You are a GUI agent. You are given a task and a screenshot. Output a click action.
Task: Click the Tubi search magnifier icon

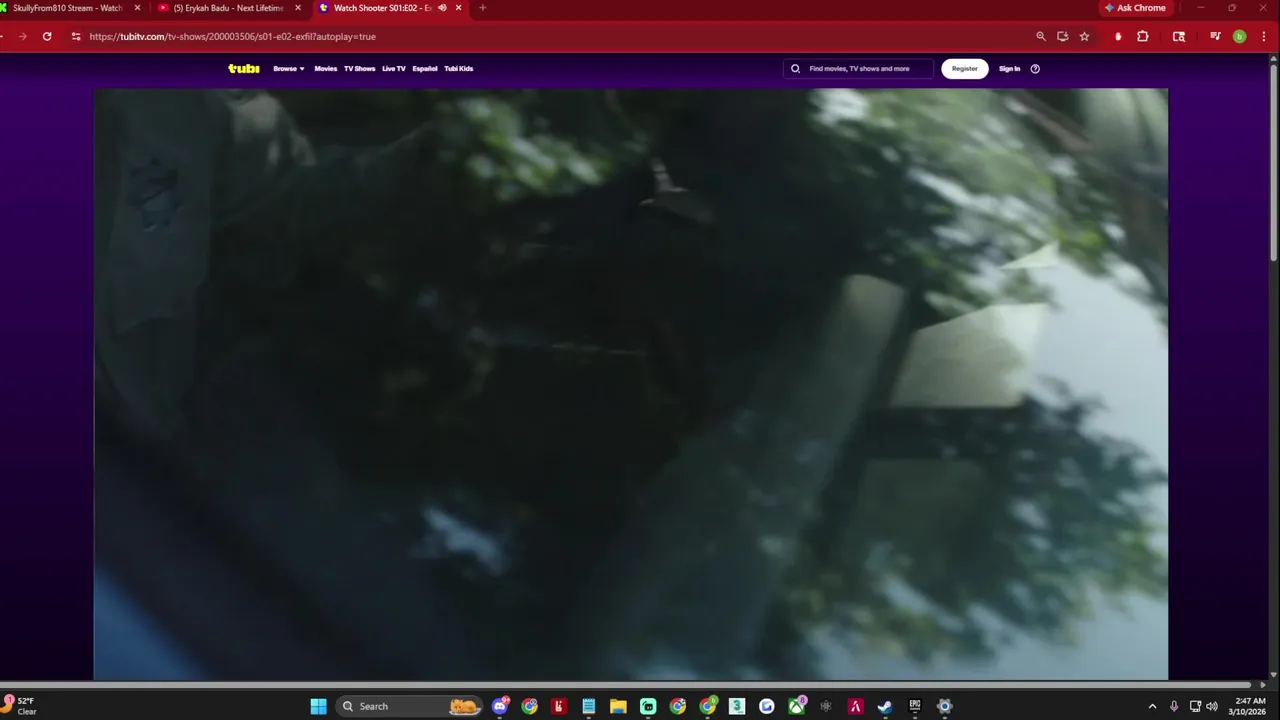click(x=796, y=69)
